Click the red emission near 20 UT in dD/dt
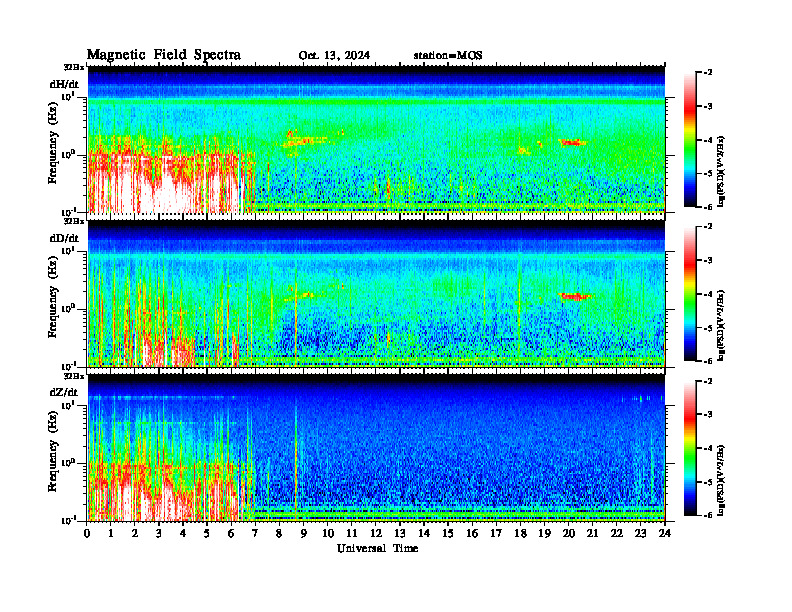 click(x=575, y=296)
